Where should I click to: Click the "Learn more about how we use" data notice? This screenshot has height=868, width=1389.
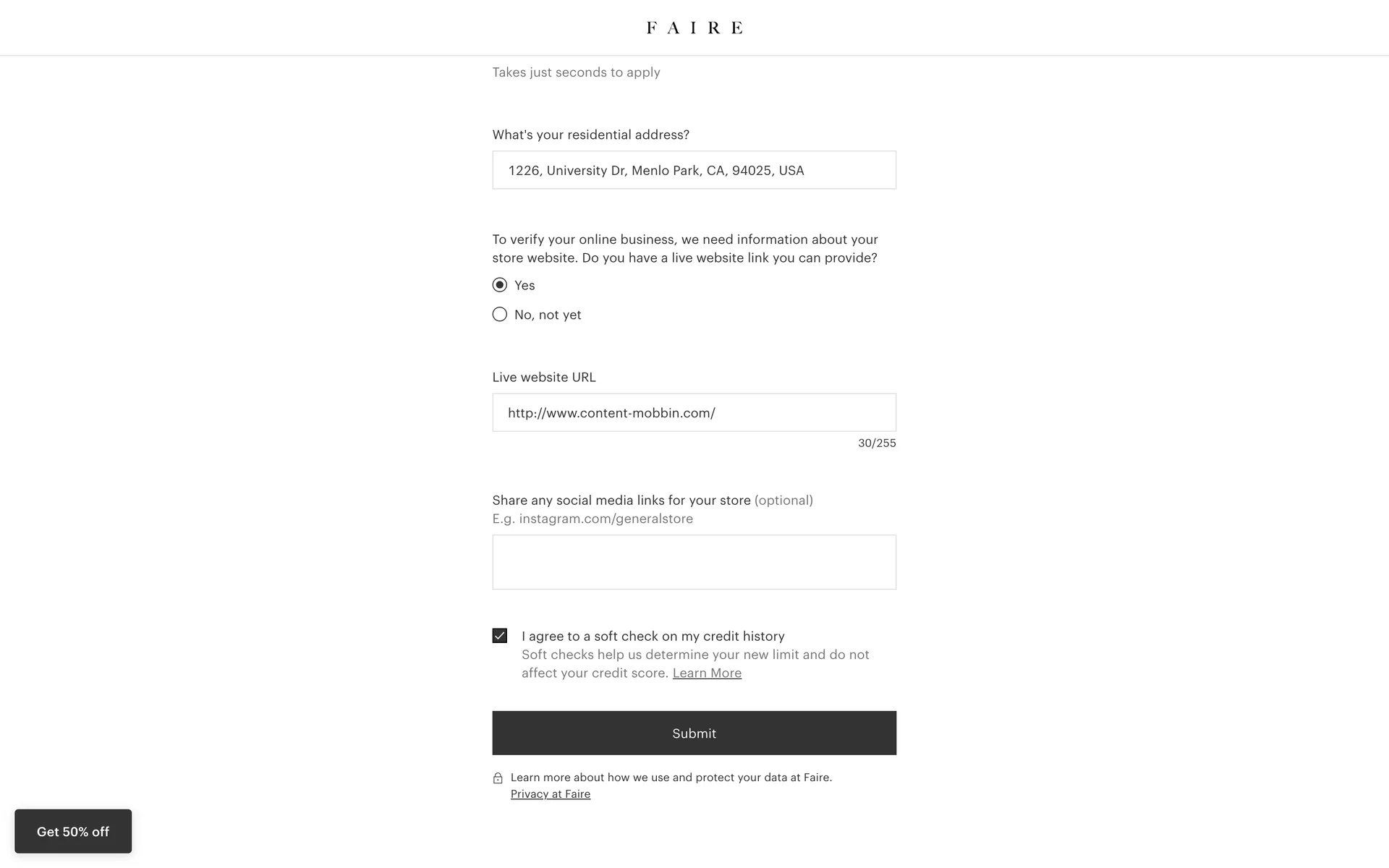pyautogui.click(x=671, y=777)
